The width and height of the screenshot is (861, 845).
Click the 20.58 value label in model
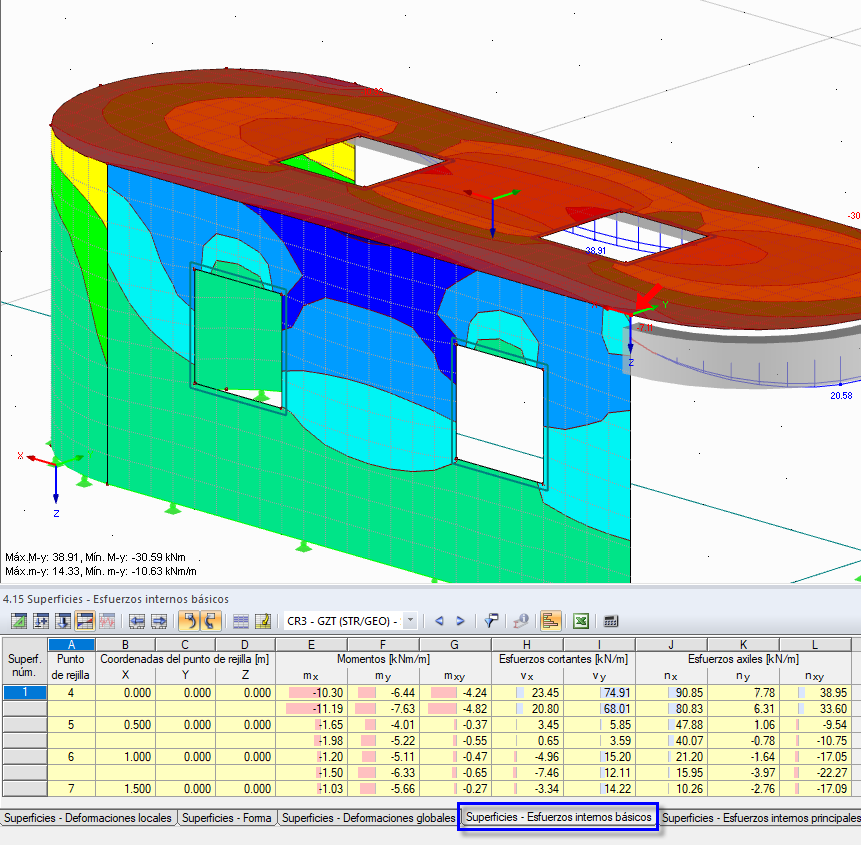pos(841,395)
